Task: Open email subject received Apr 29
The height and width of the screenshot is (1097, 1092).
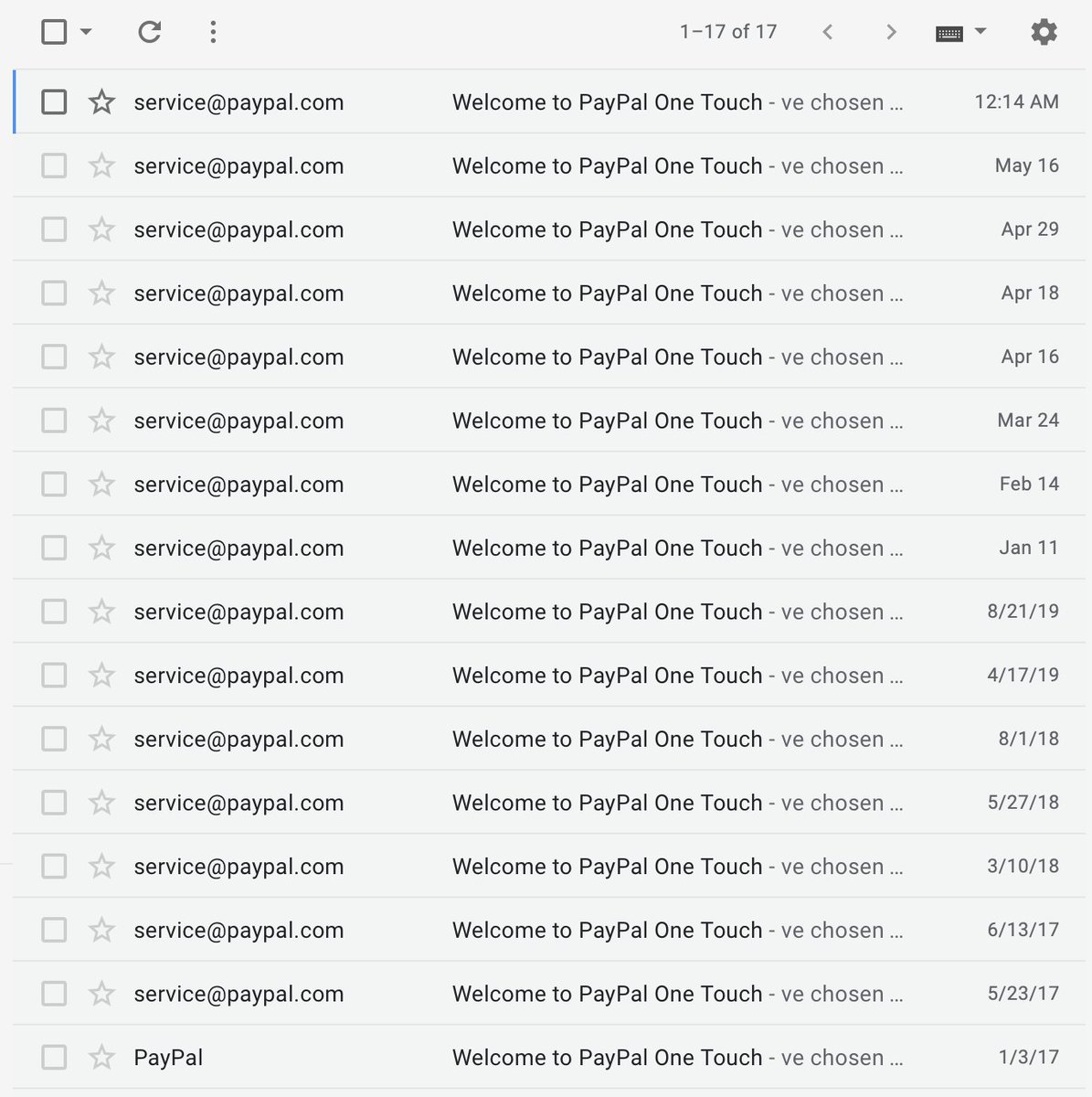Action: click(607, 229)
